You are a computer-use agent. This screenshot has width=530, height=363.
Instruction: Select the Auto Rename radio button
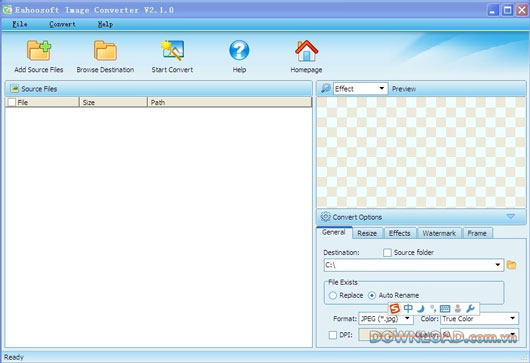point(372,295)
